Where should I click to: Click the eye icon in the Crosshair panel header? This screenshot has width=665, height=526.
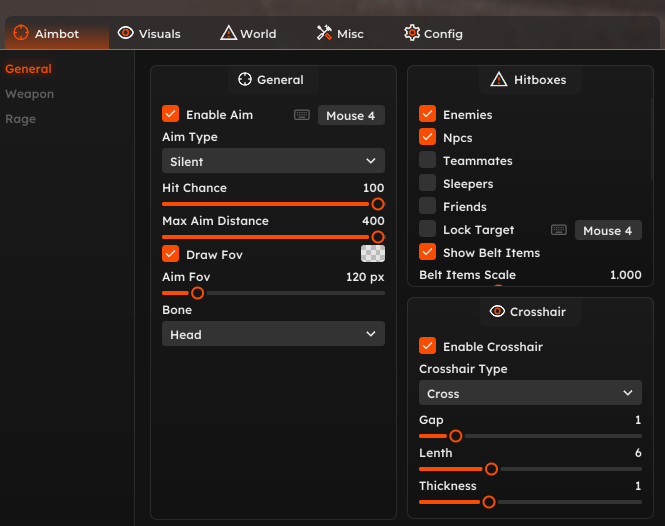(497, 312)
